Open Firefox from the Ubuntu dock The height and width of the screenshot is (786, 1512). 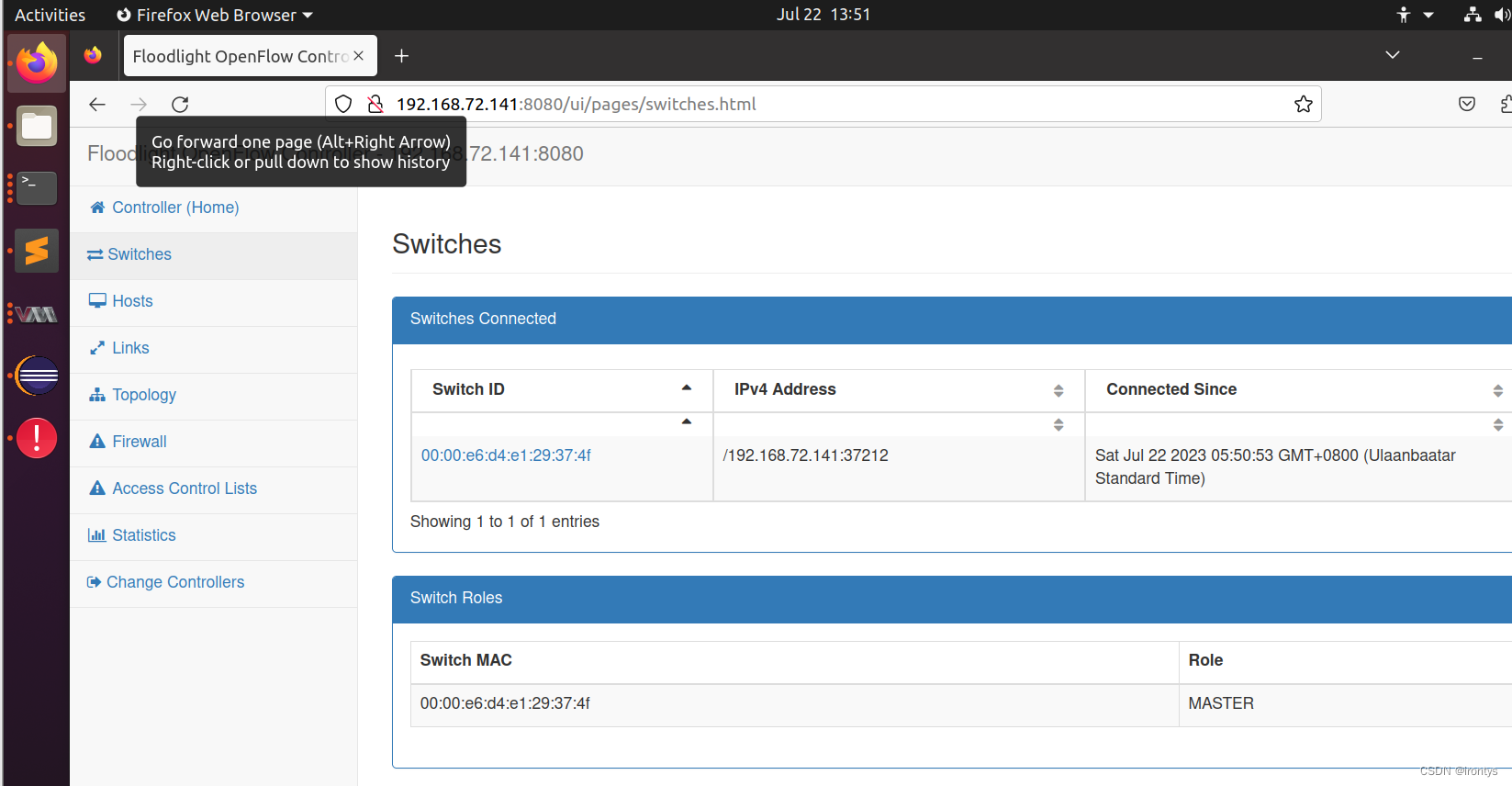click(37, 62)
